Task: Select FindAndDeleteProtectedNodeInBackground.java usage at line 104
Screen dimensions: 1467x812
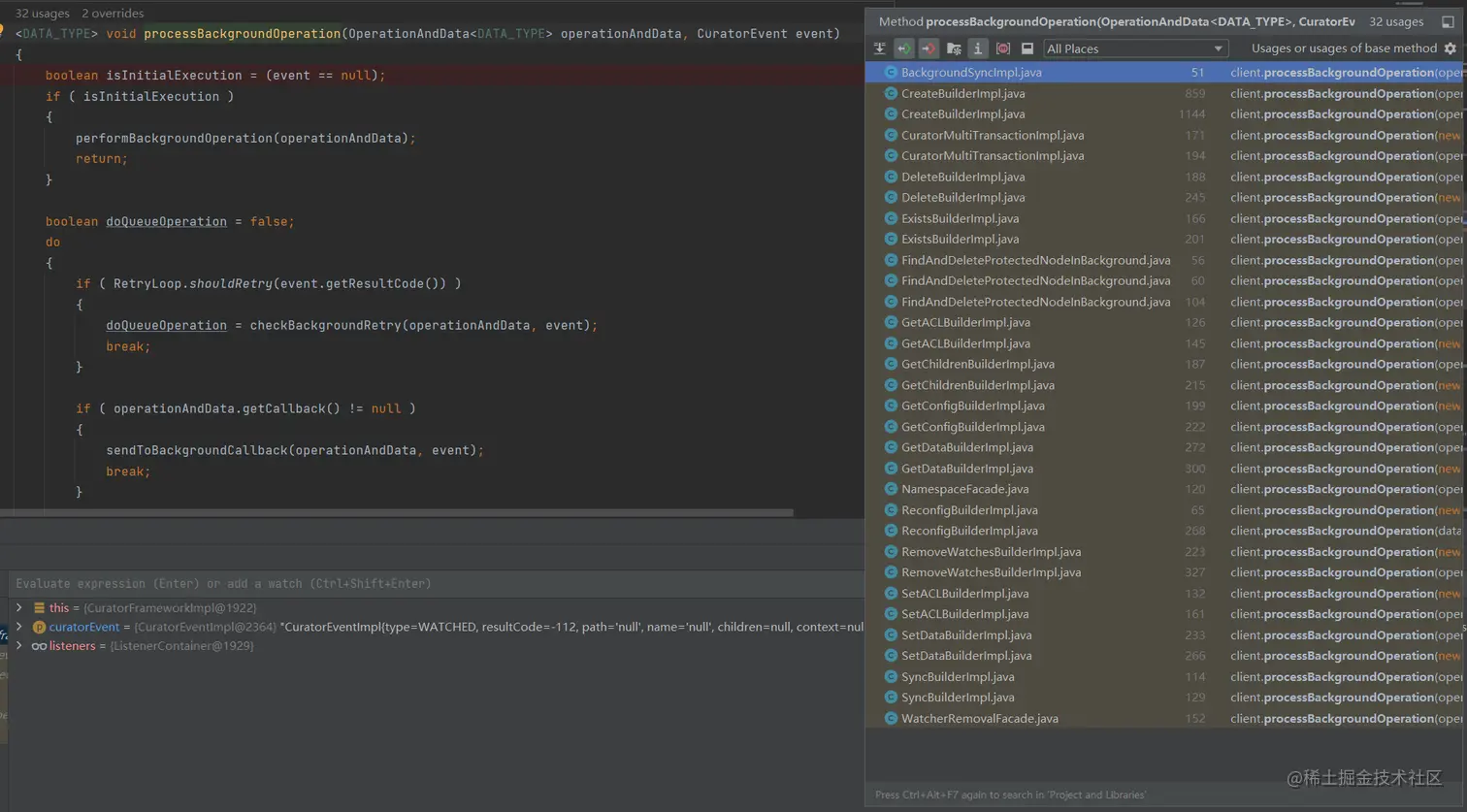Action: click(1165, 303)
